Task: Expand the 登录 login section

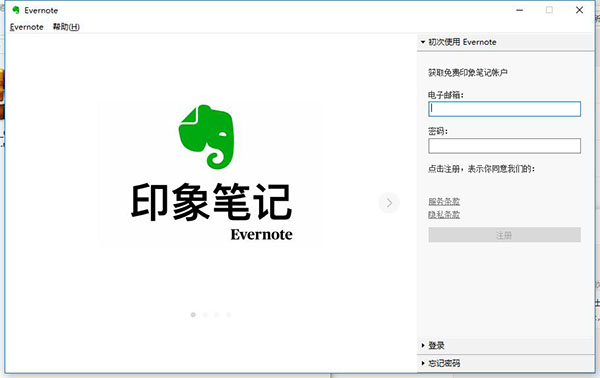Action: [505, 345]
